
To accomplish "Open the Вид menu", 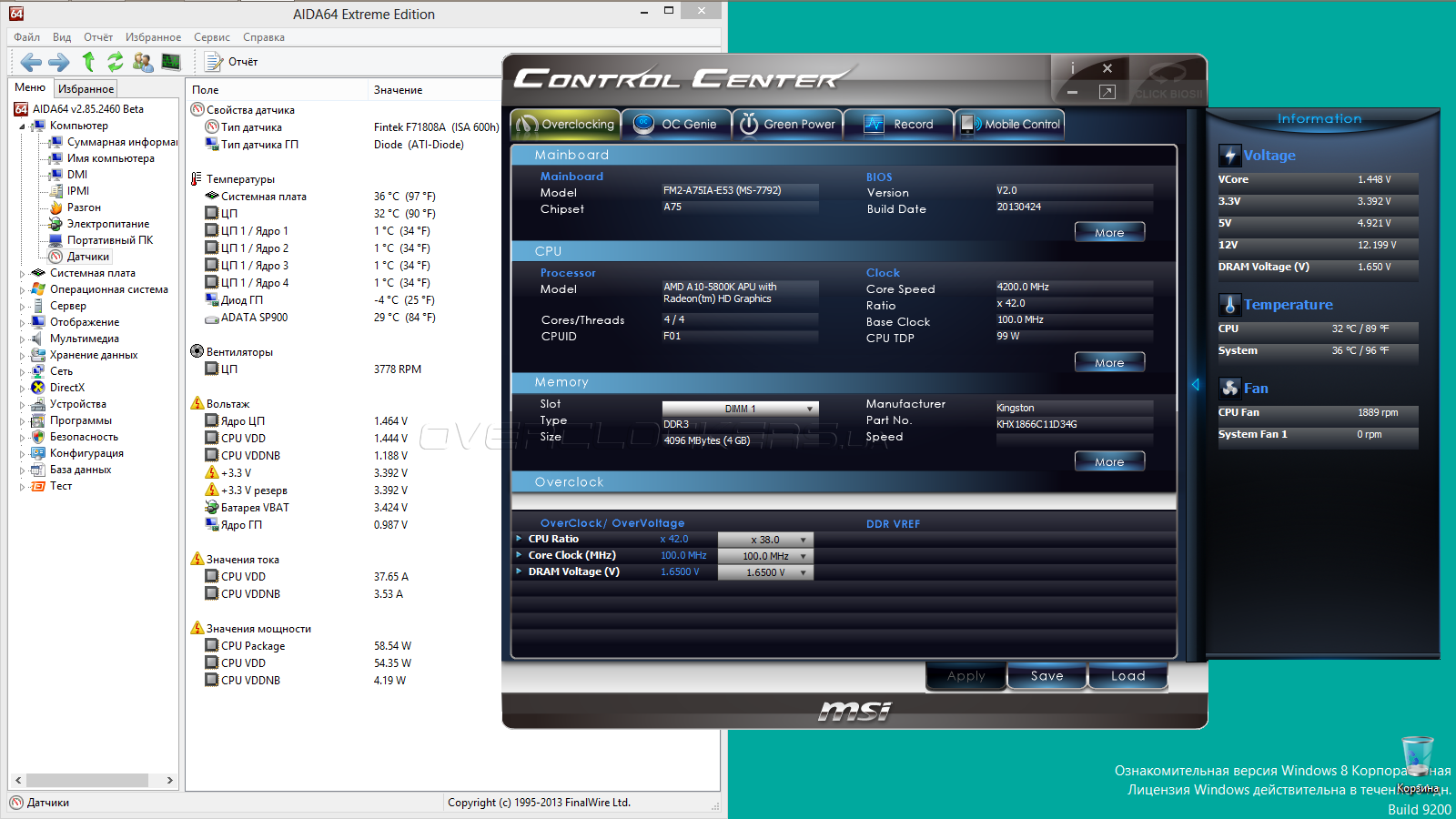I will tap(62, 37).
